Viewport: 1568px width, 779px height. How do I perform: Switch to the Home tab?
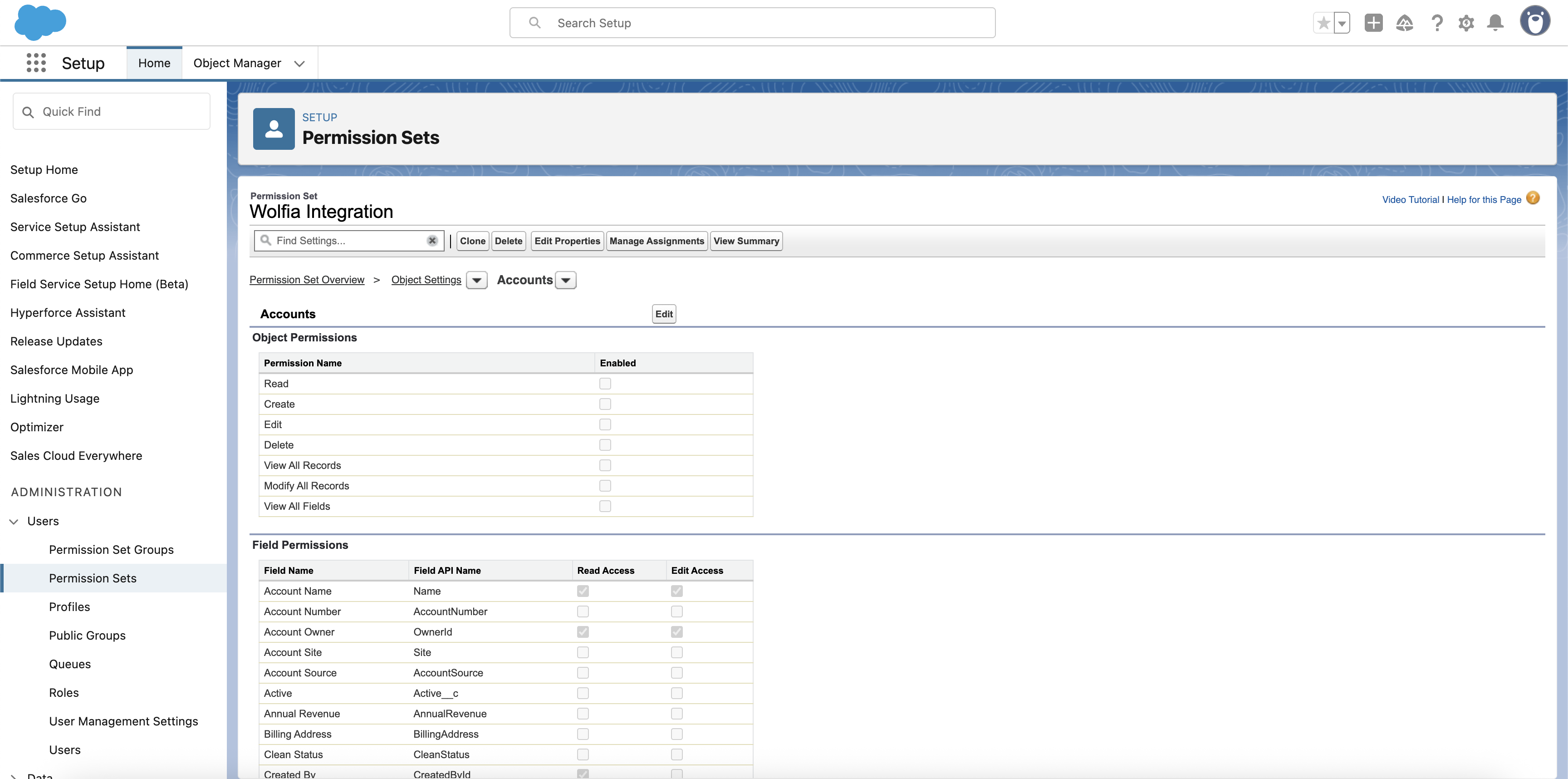coord(154,63)
